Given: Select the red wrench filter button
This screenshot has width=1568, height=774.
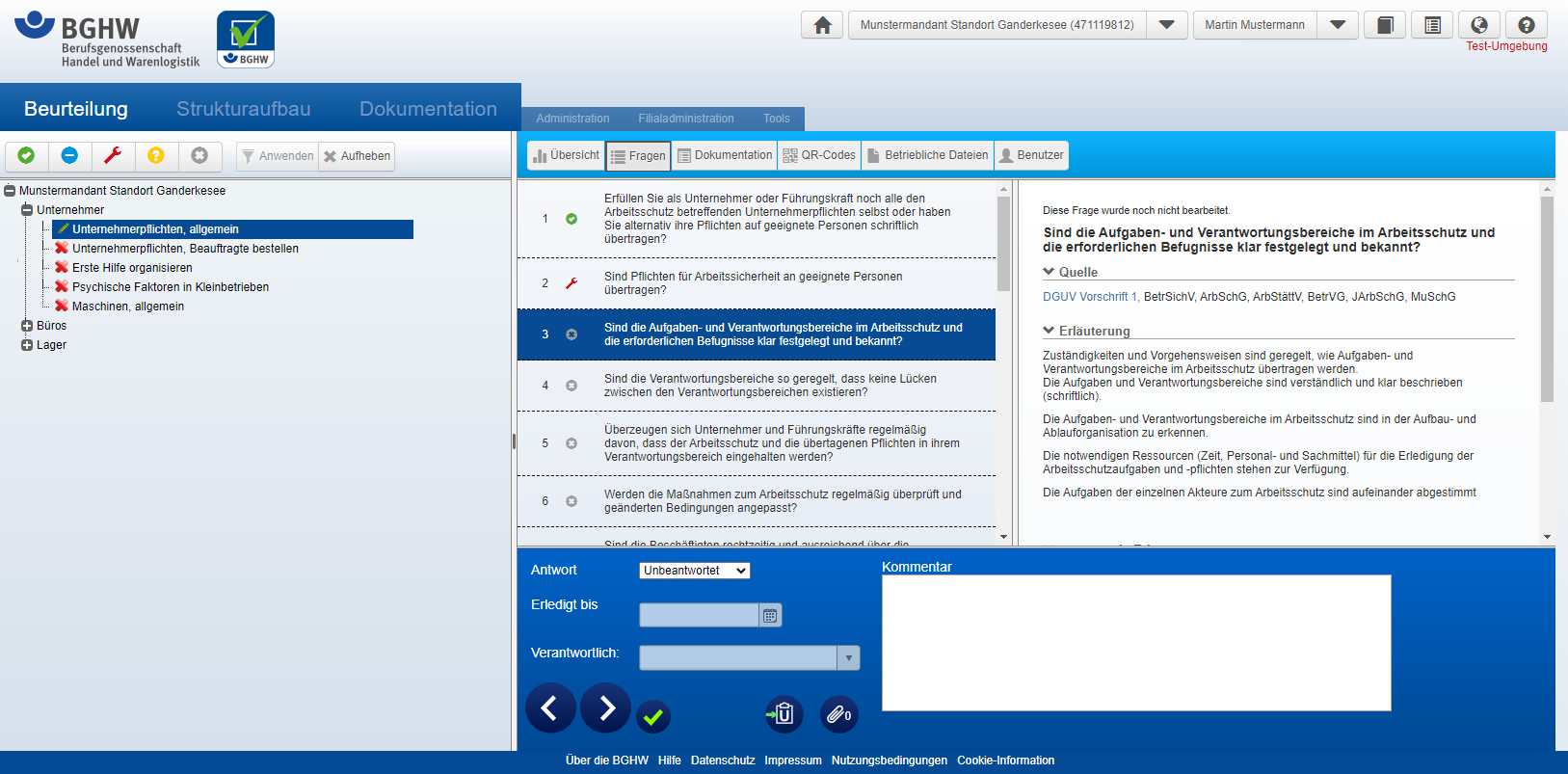Looking at the screenshot, I should coord(113,155).
